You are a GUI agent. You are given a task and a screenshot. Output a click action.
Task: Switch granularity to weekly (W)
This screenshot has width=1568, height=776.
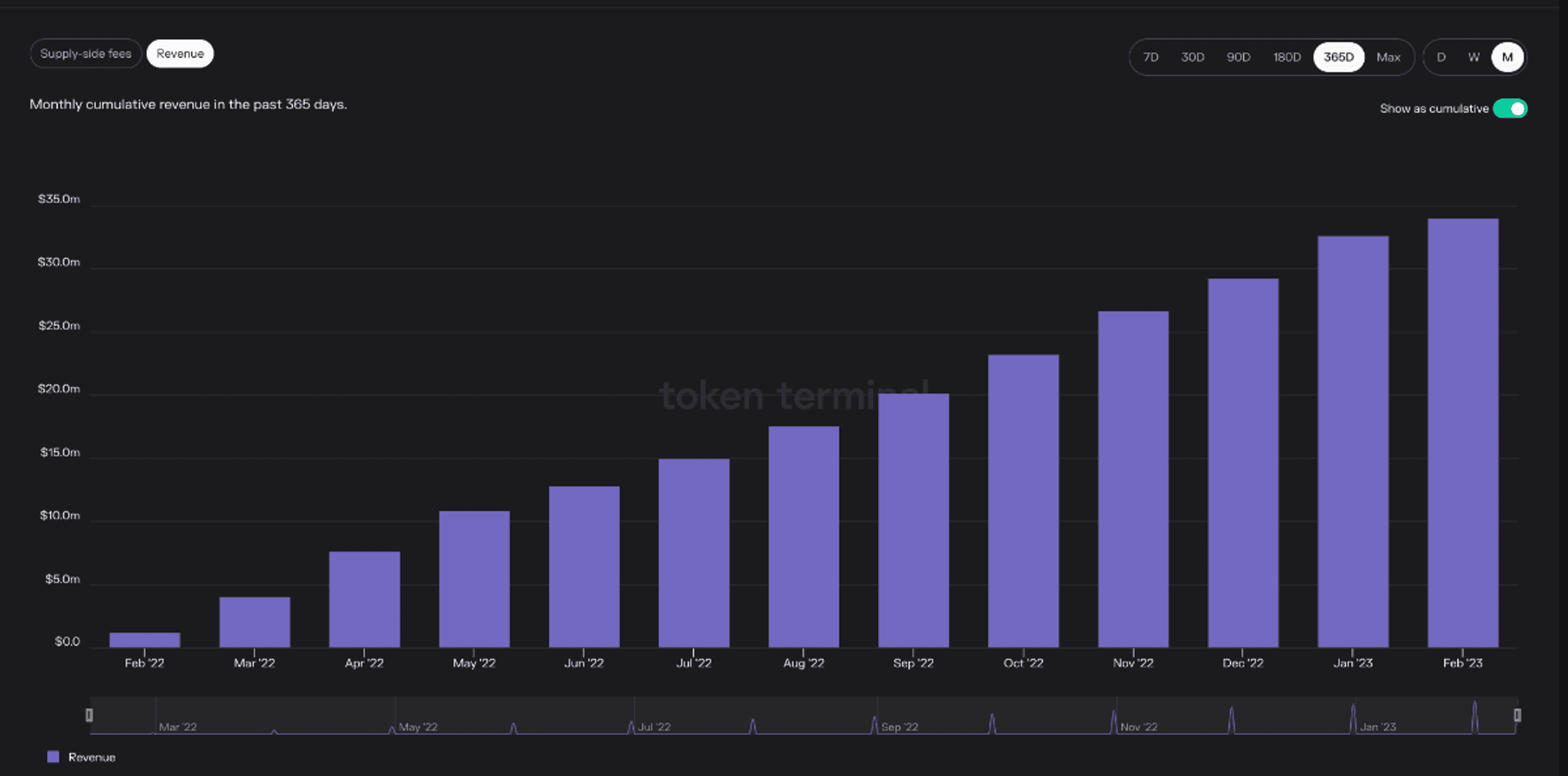click(x=1474, y=58)
